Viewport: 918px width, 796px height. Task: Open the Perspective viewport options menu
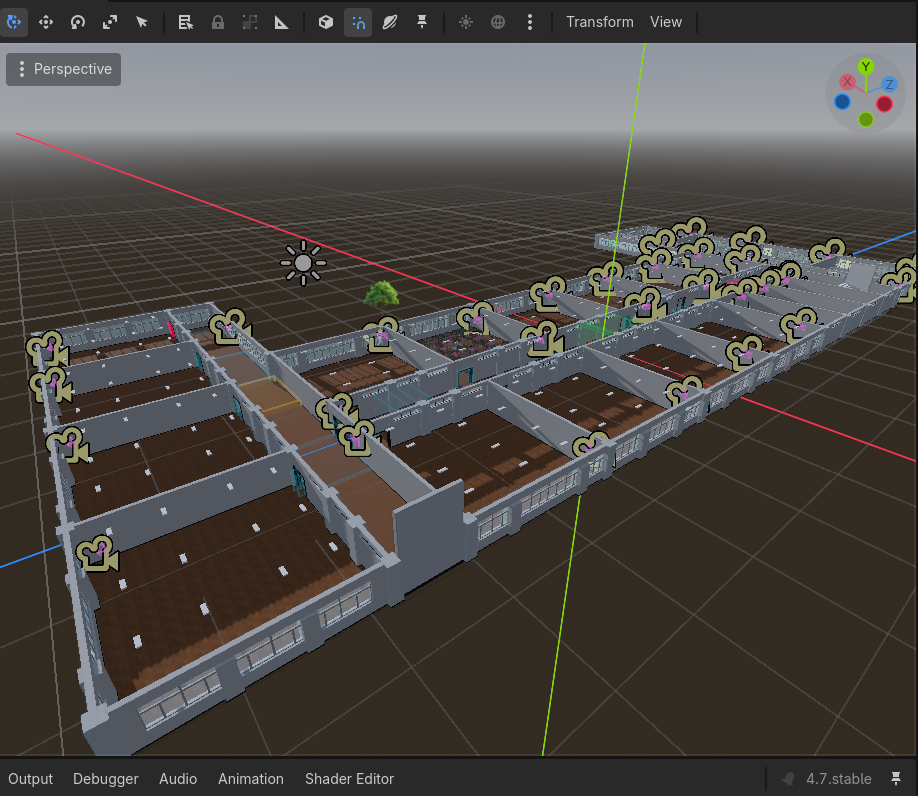[63, 69]
